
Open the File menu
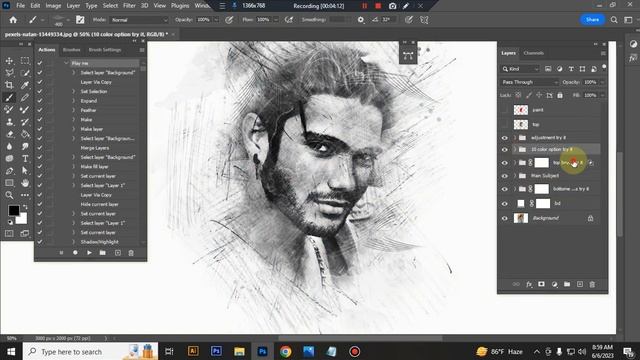pos(20,6)
